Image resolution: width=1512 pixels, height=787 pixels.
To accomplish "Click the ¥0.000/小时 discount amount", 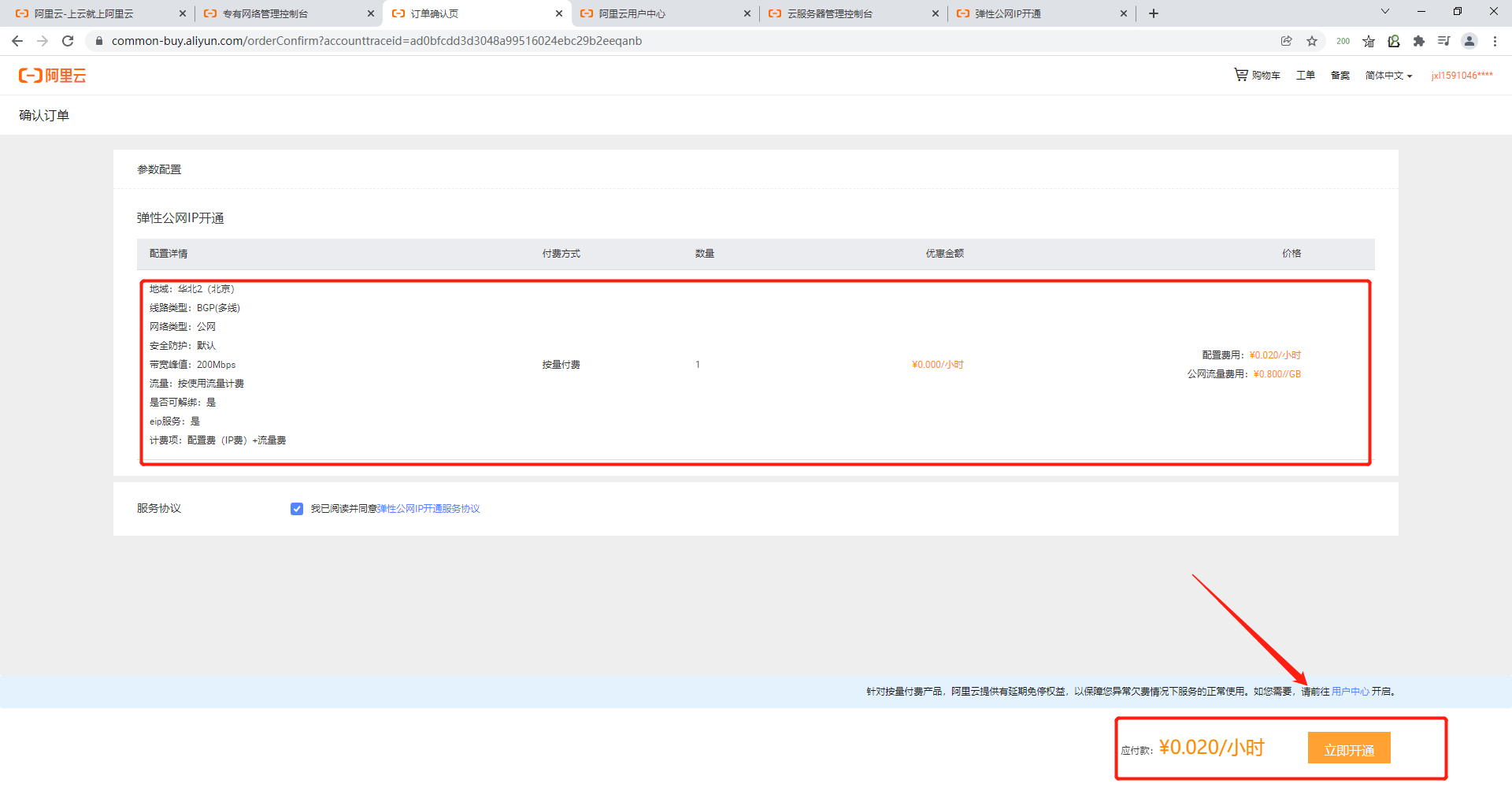I will point(938,365).
